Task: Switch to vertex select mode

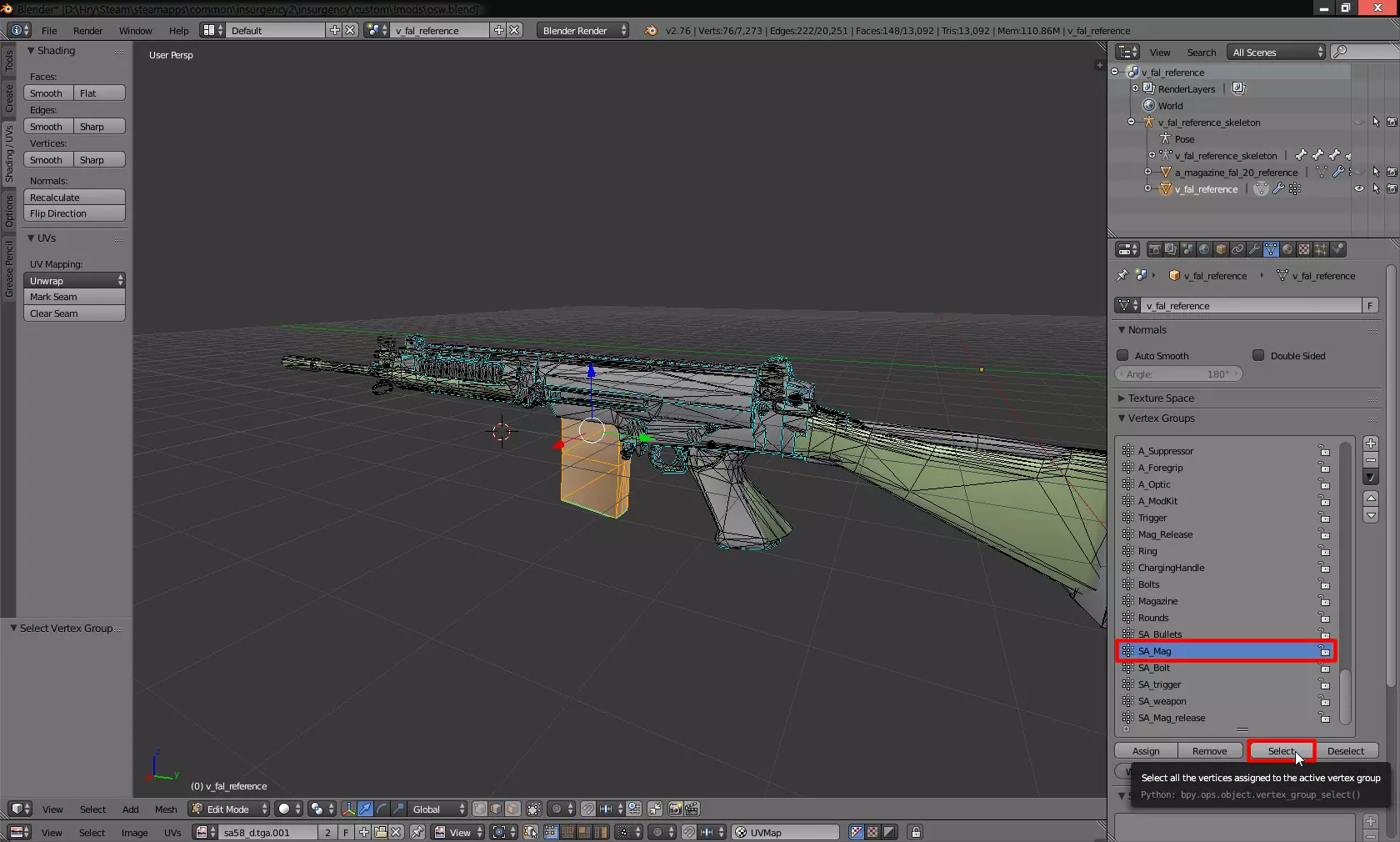Action: coord(480,809)
